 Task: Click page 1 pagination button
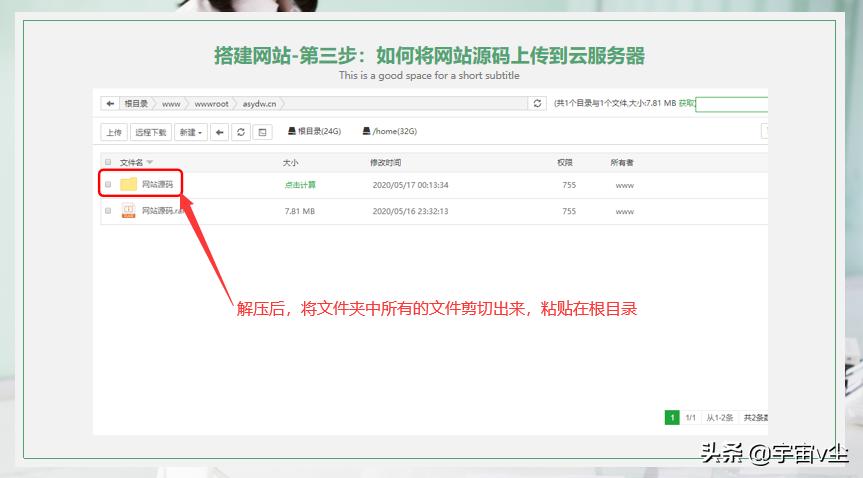(x=672, y=417)
